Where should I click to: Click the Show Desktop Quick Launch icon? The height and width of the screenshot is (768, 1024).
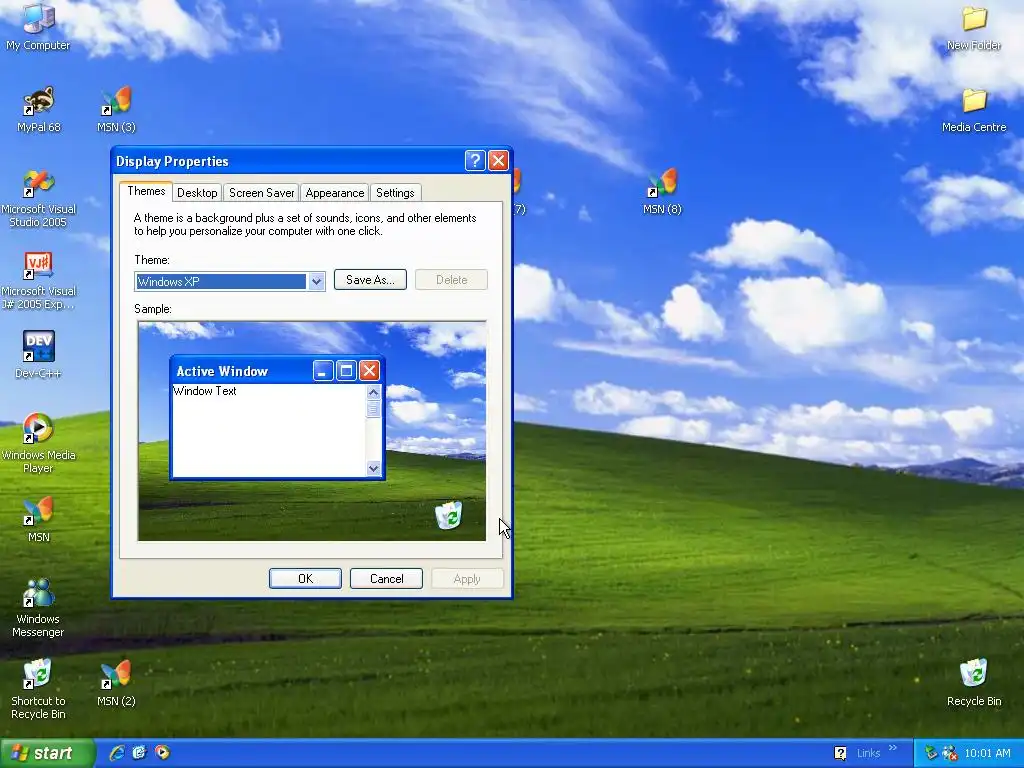(139, 753)
